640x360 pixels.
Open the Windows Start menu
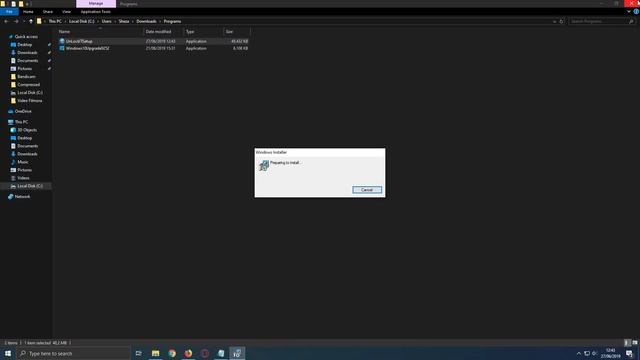coord(8,353)
